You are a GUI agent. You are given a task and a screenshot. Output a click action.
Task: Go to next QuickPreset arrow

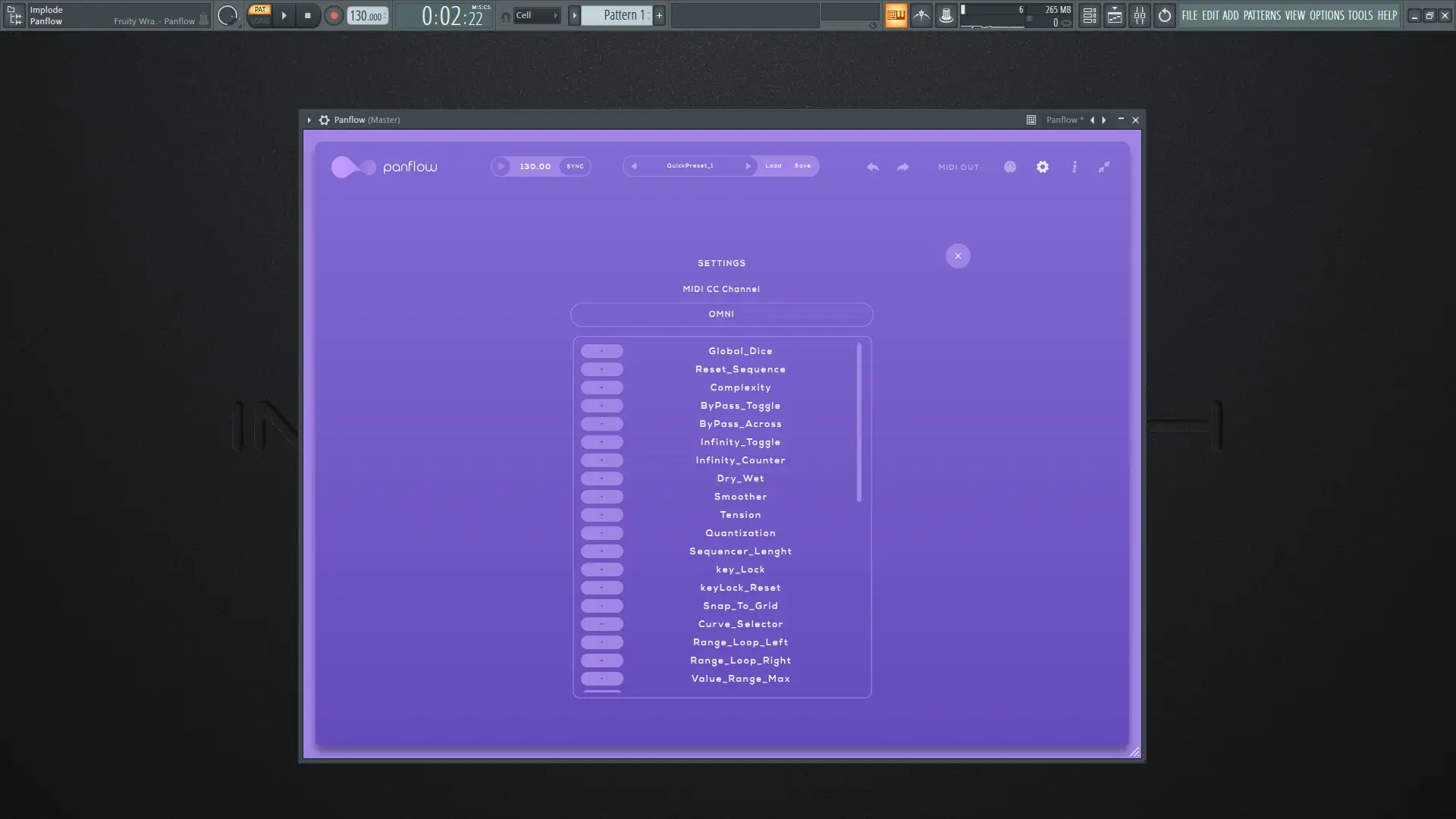click(748, 166)
